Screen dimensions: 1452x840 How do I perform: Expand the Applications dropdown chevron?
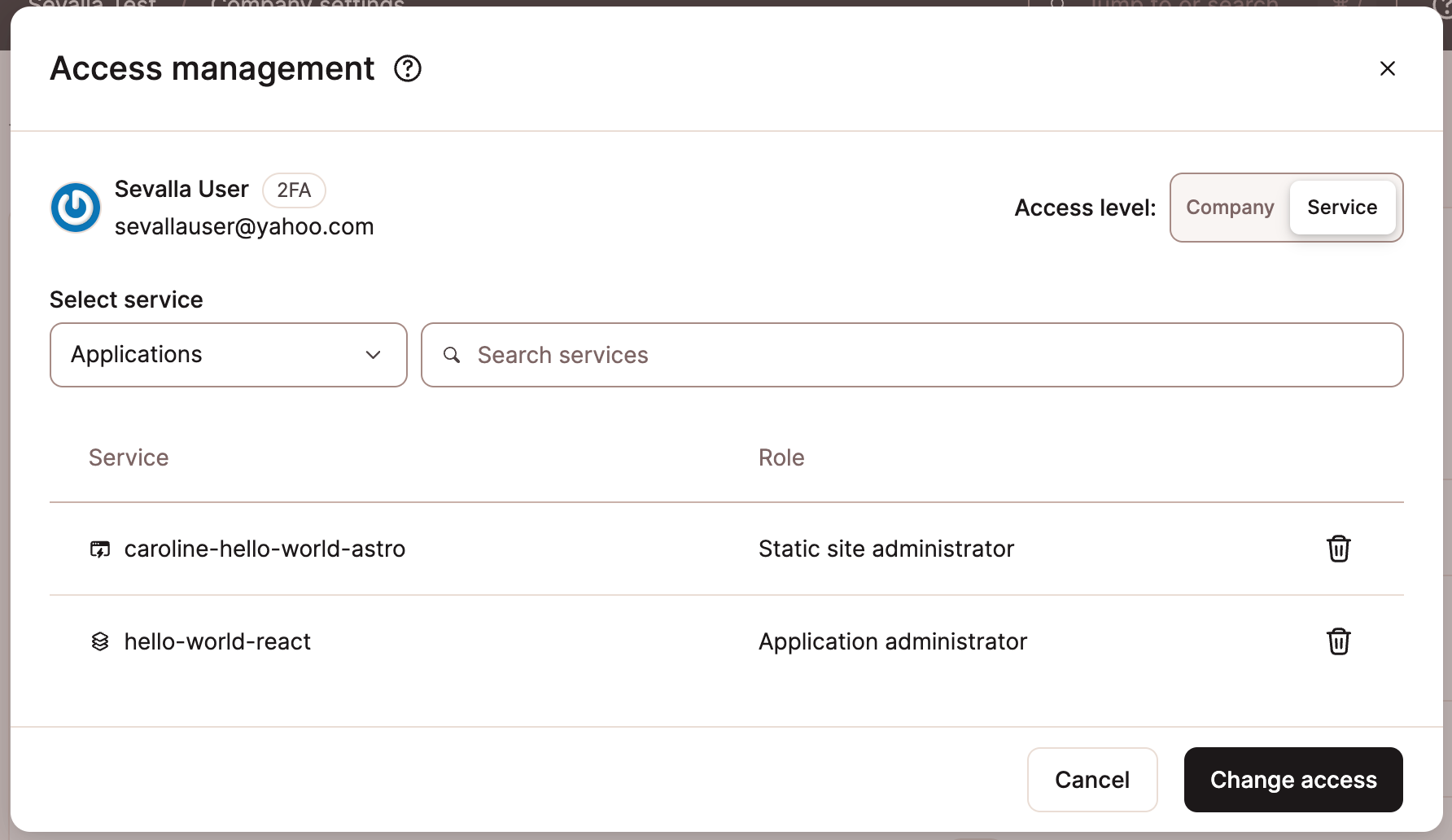click(x=374, y=355)
